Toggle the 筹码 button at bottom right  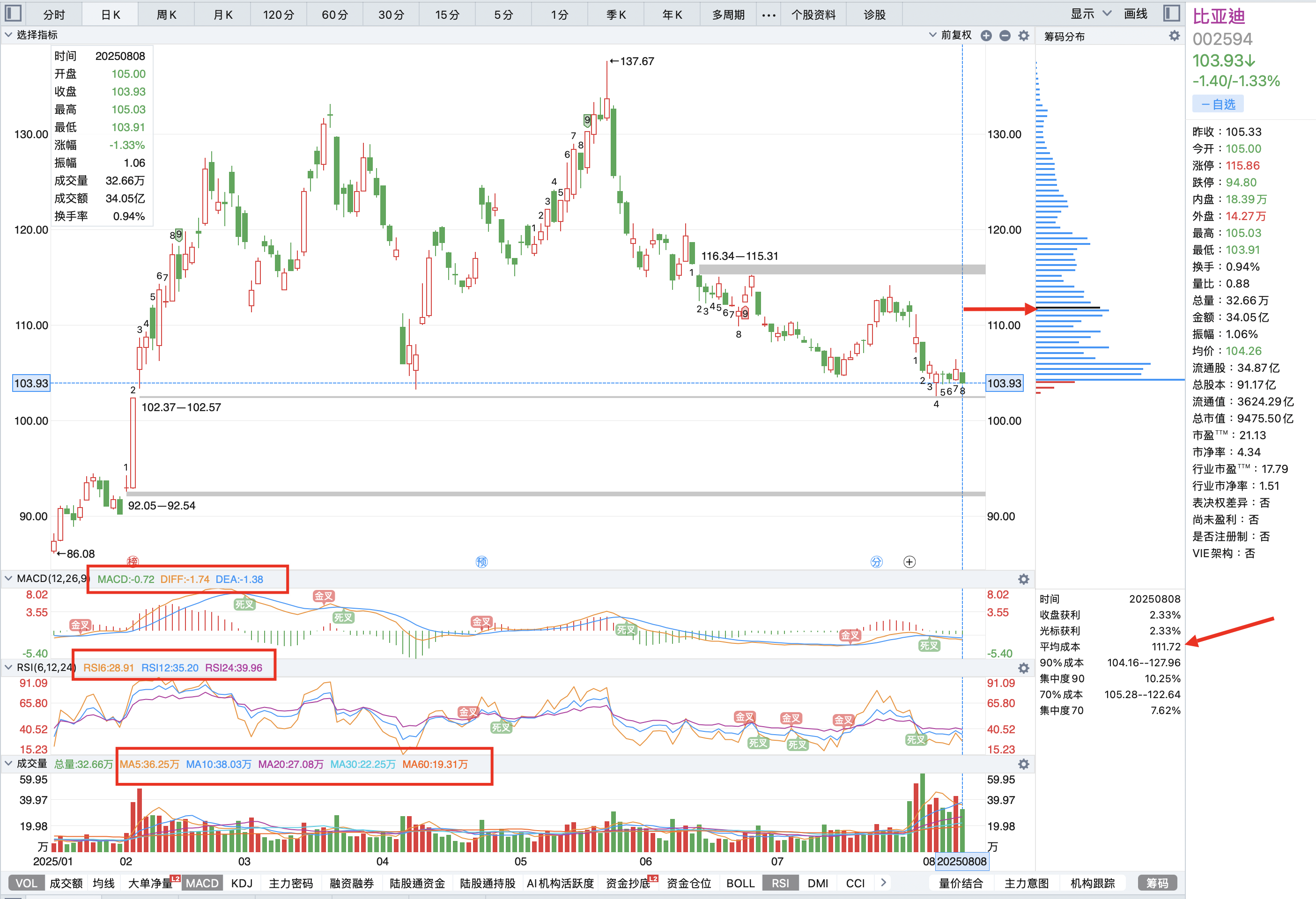click(1157, 883)
